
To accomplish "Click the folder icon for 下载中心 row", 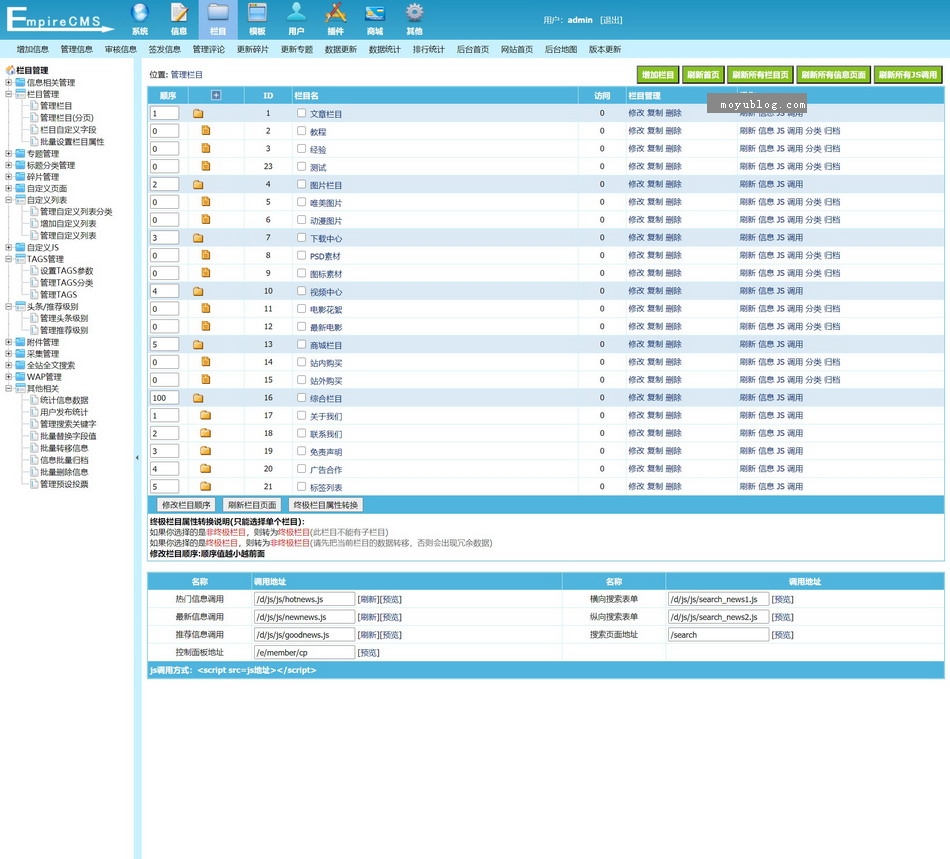I will (198, 238).
